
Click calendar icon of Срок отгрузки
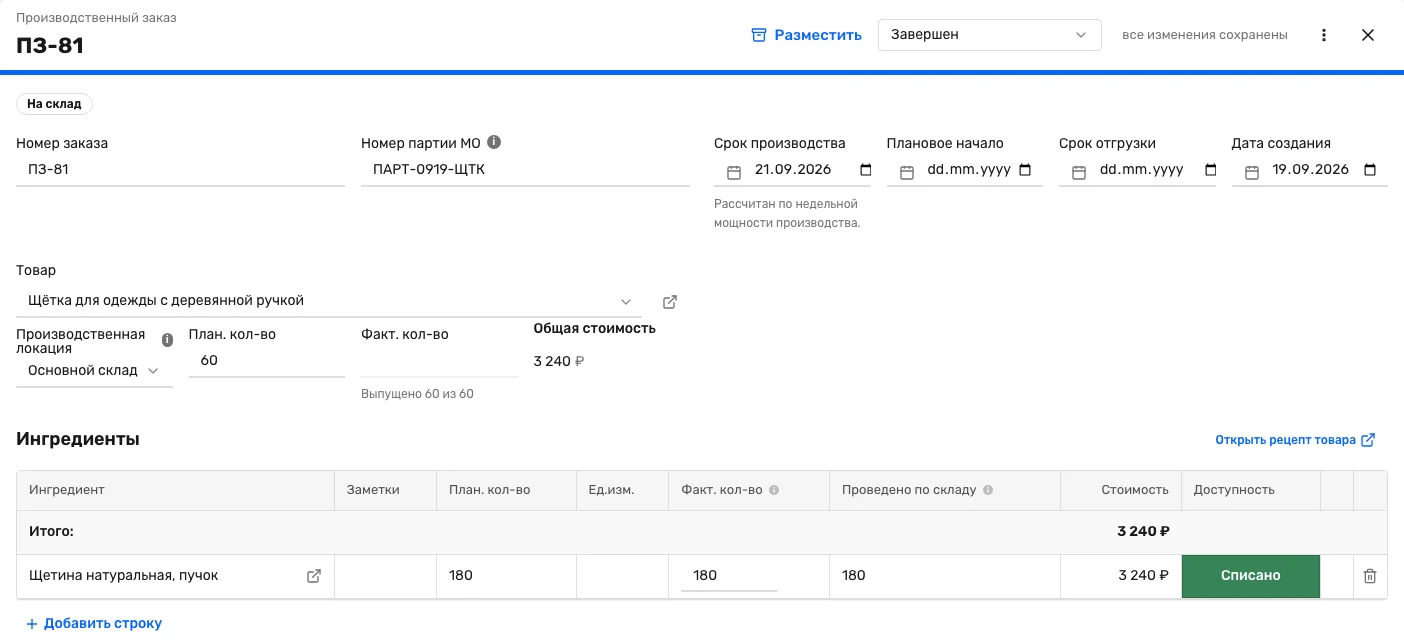click(1079, 172)
